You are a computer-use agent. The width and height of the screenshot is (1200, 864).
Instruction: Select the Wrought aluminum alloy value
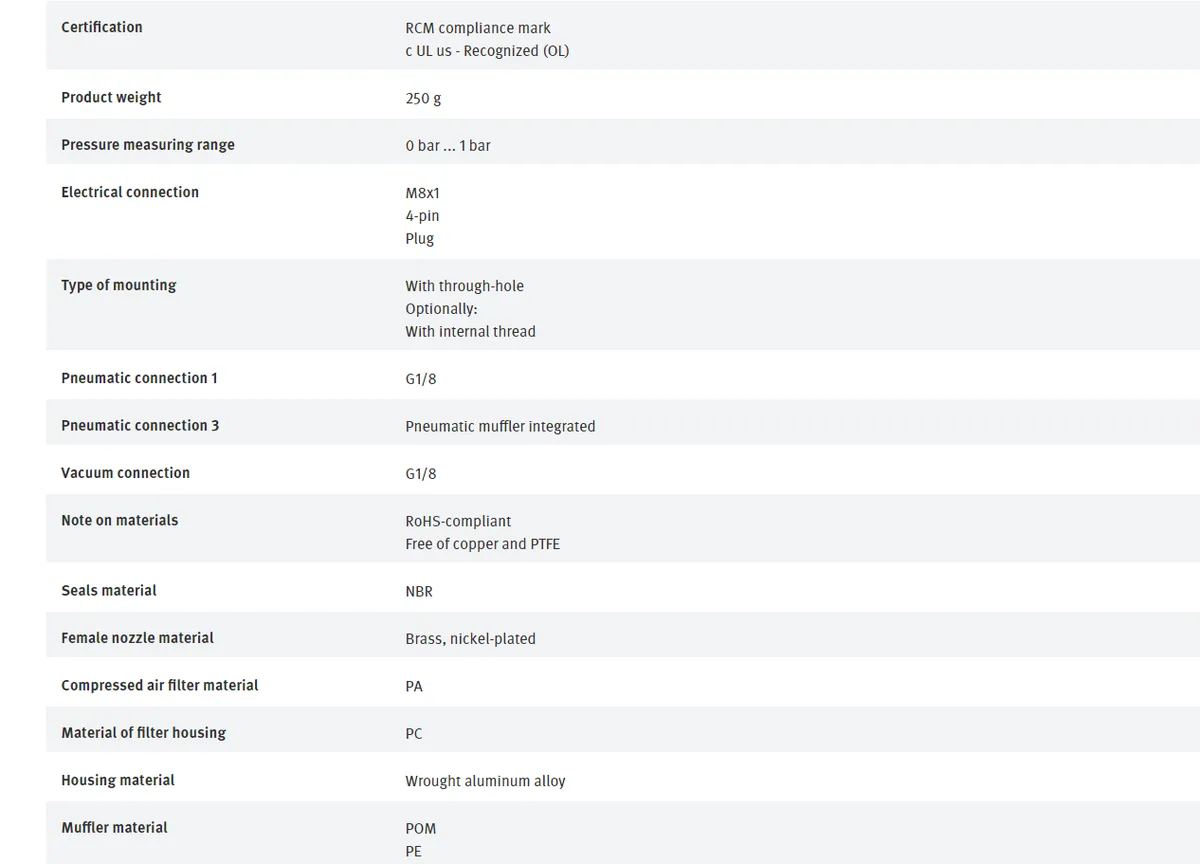[x=485, y=781]
